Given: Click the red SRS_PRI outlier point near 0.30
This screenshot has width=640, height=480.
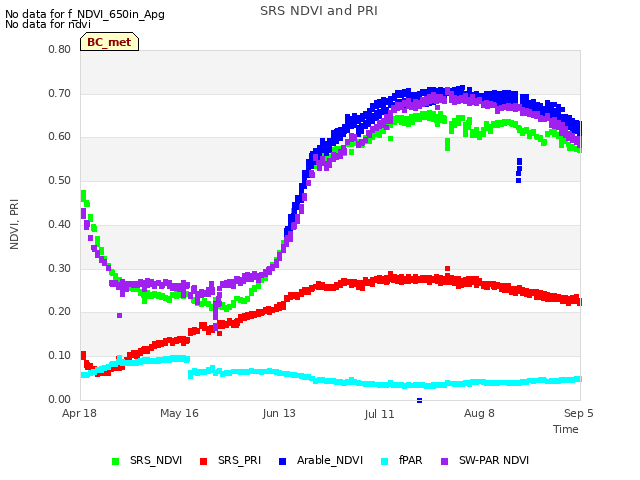Looking at the screenshot, I should point(447,269).
